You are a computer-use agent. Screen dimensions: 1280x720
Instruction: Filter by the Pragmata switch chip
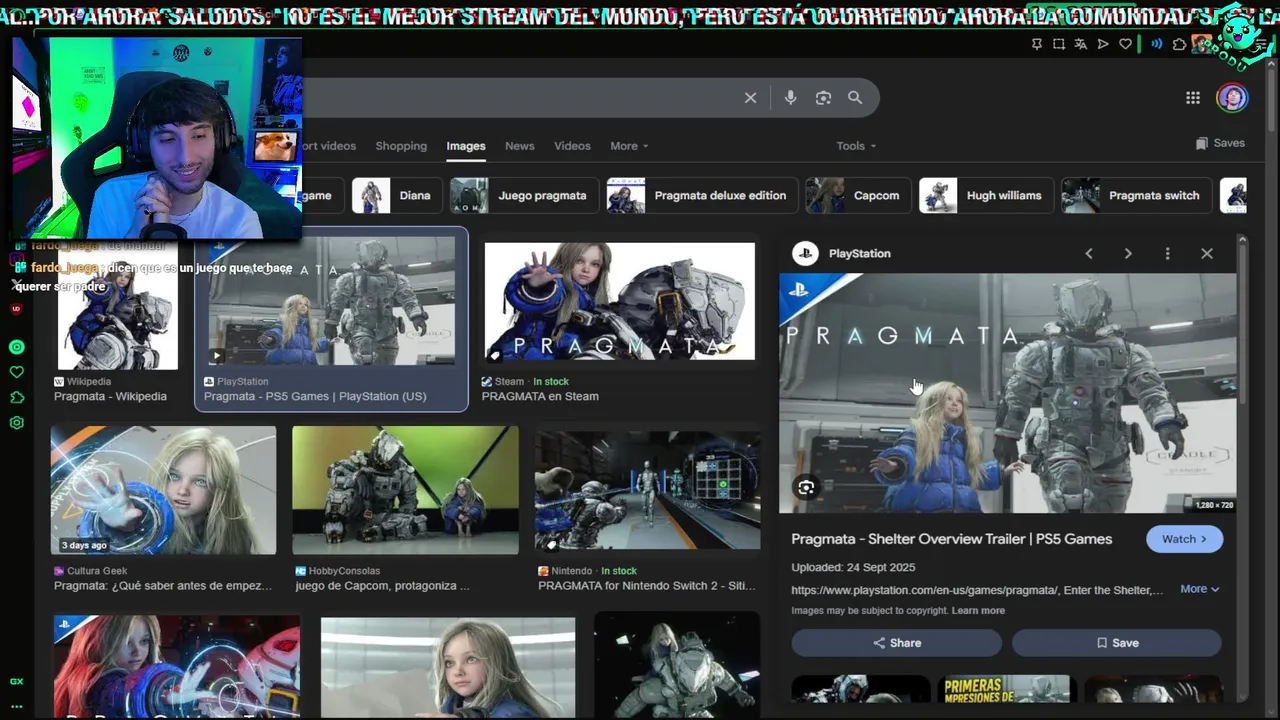pos(1136,195)
